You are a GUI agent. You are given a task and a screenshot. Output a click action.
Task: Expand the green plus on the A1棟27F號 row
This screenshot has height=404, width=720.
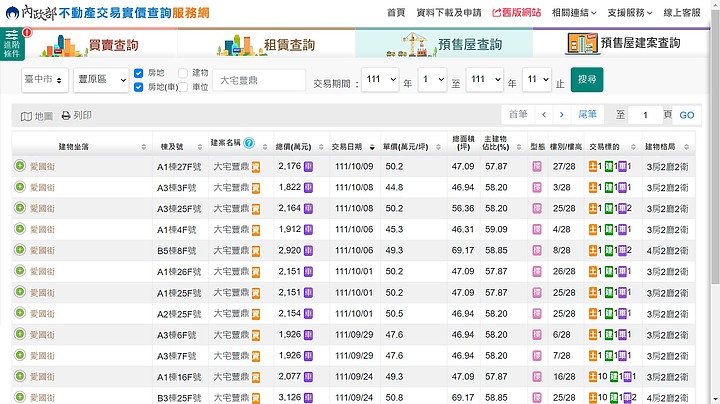(x=20, y=166)
